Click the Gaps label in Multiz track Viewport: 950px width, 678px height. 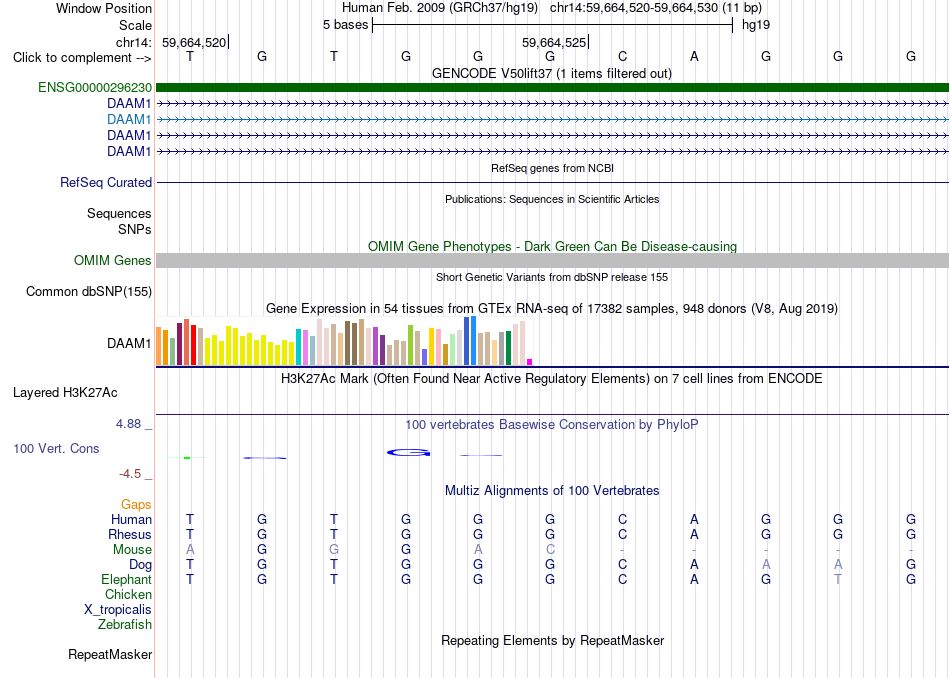point(136,504)
